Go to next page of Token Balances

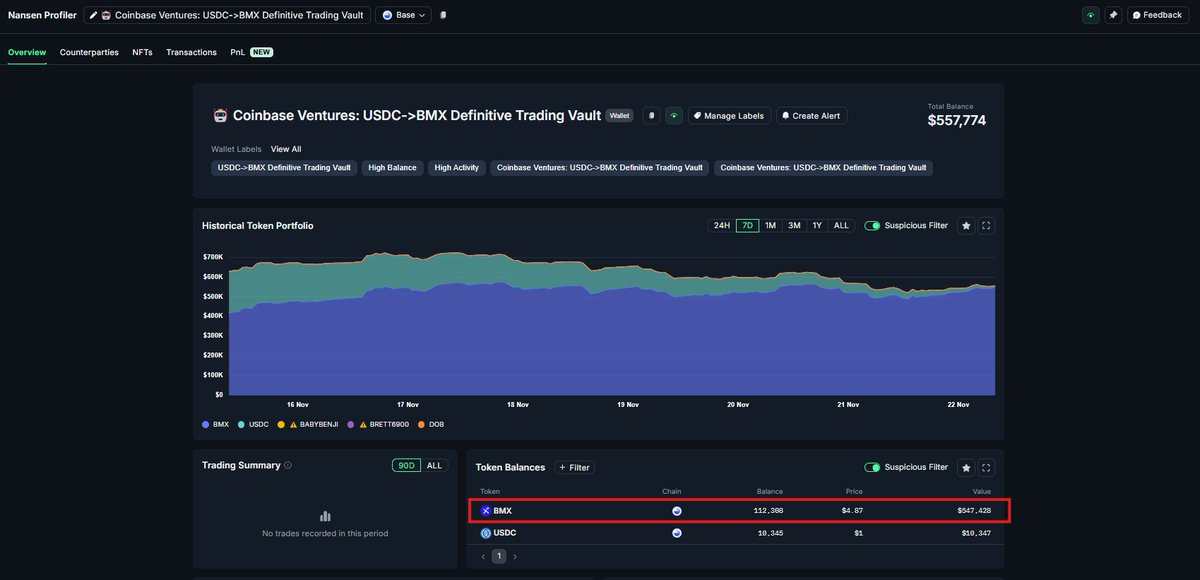[x=515, y=556]
